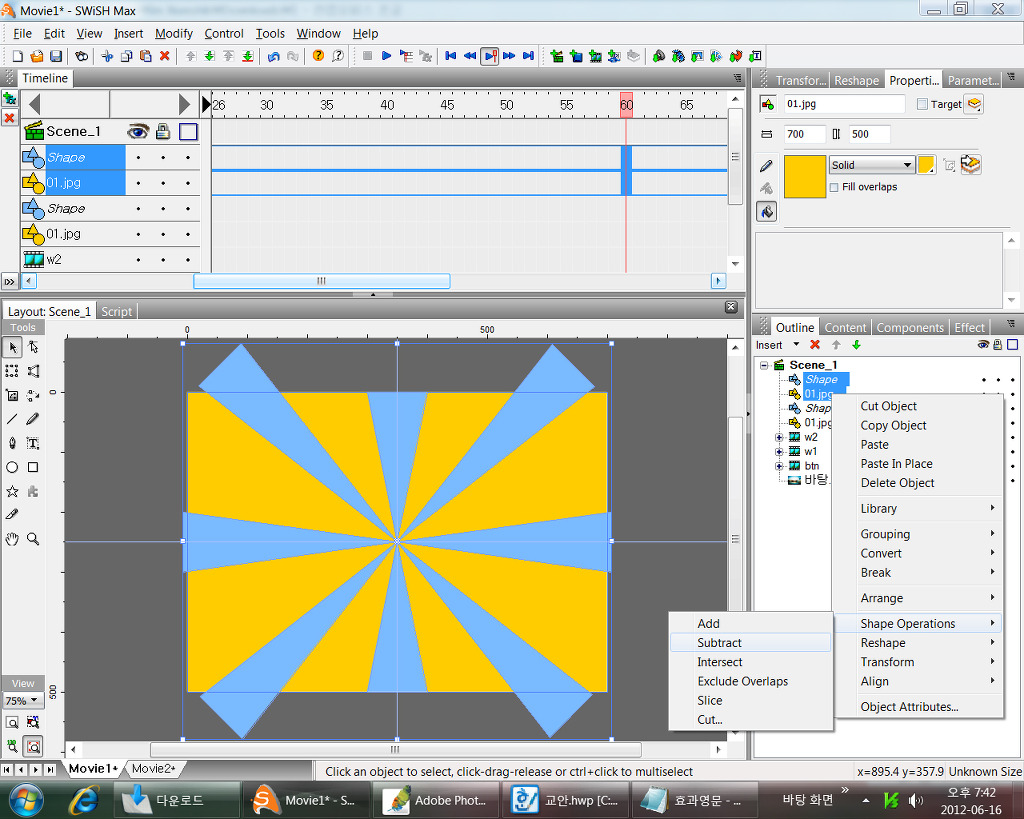Pick the Text tool
Screen dimensions: 1024x819
(33, 443)
